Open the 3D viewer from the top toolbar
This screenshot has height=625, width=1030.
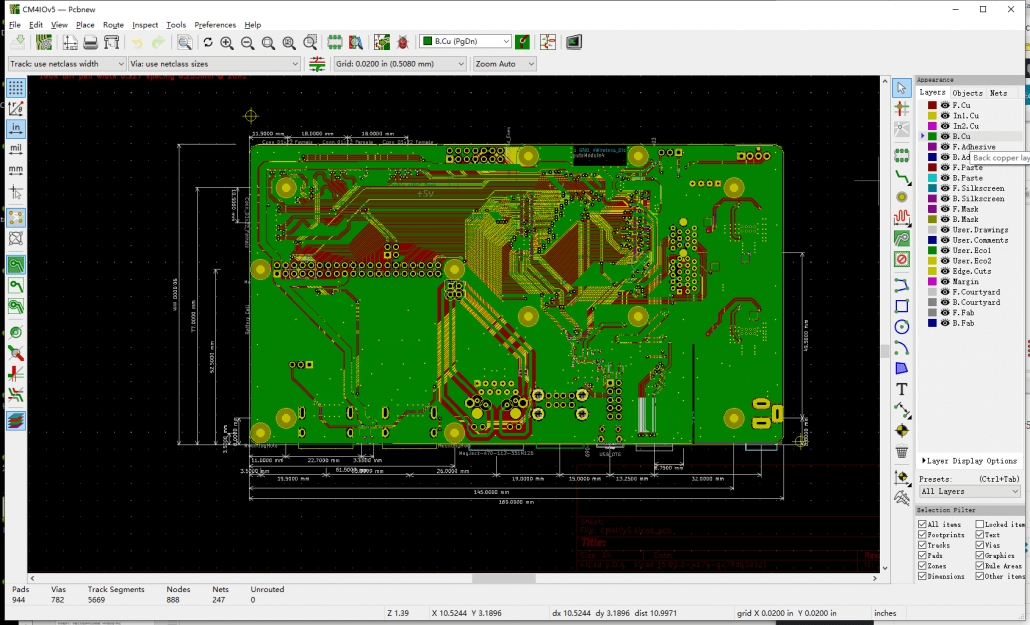point(574,41)
